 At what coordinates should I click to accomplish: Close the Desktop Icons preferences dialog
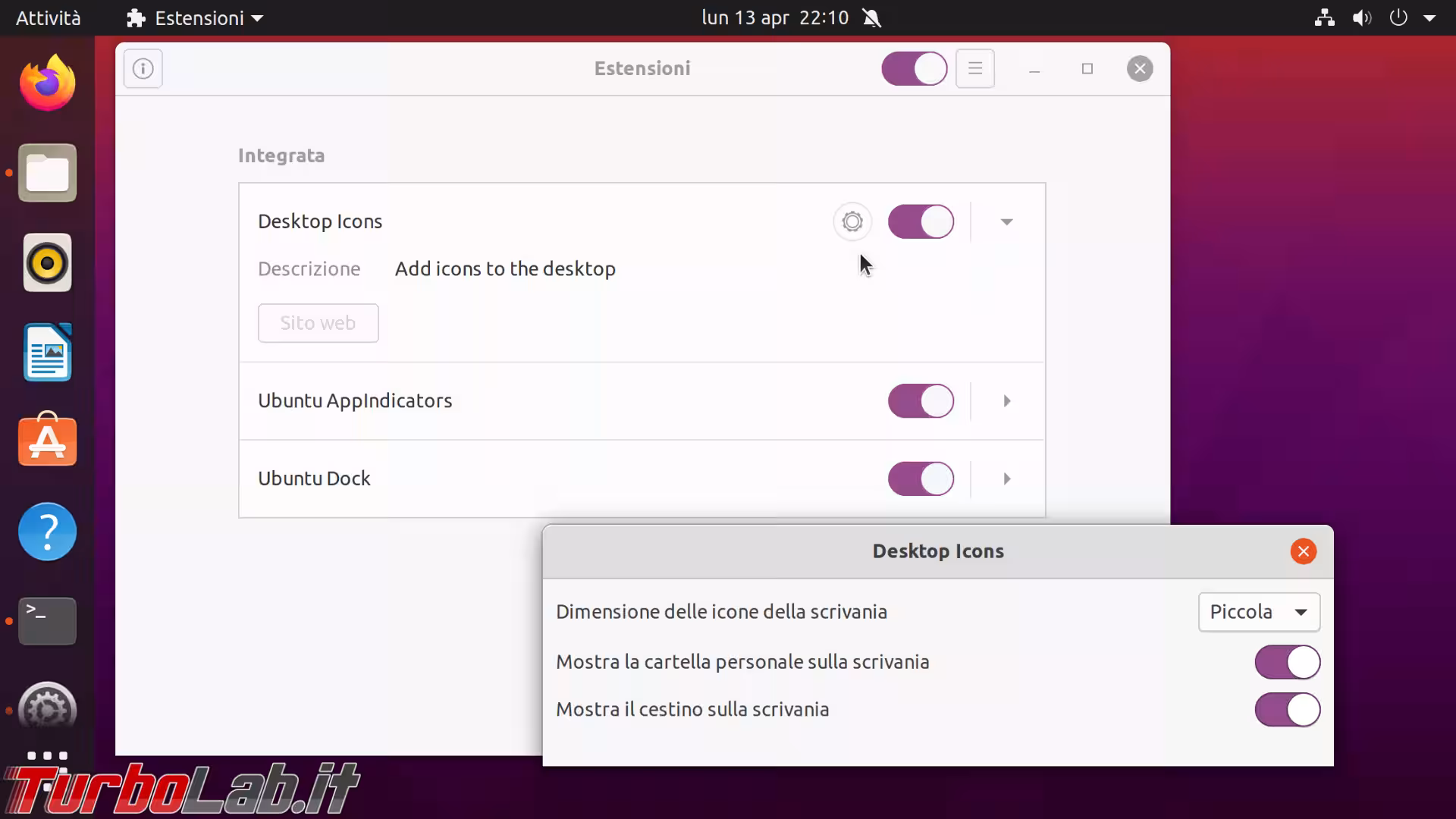point(1303,551)
